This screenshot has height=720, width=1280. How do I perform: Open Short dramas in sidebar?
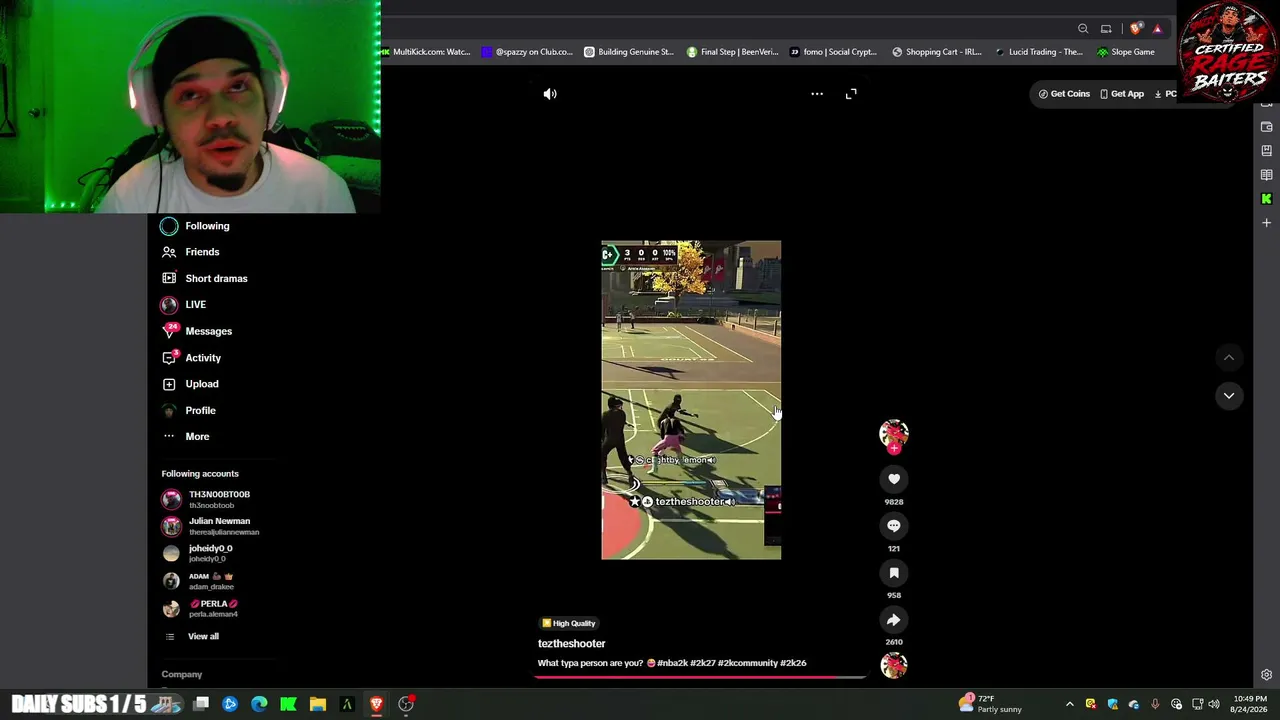coord(205,278)
